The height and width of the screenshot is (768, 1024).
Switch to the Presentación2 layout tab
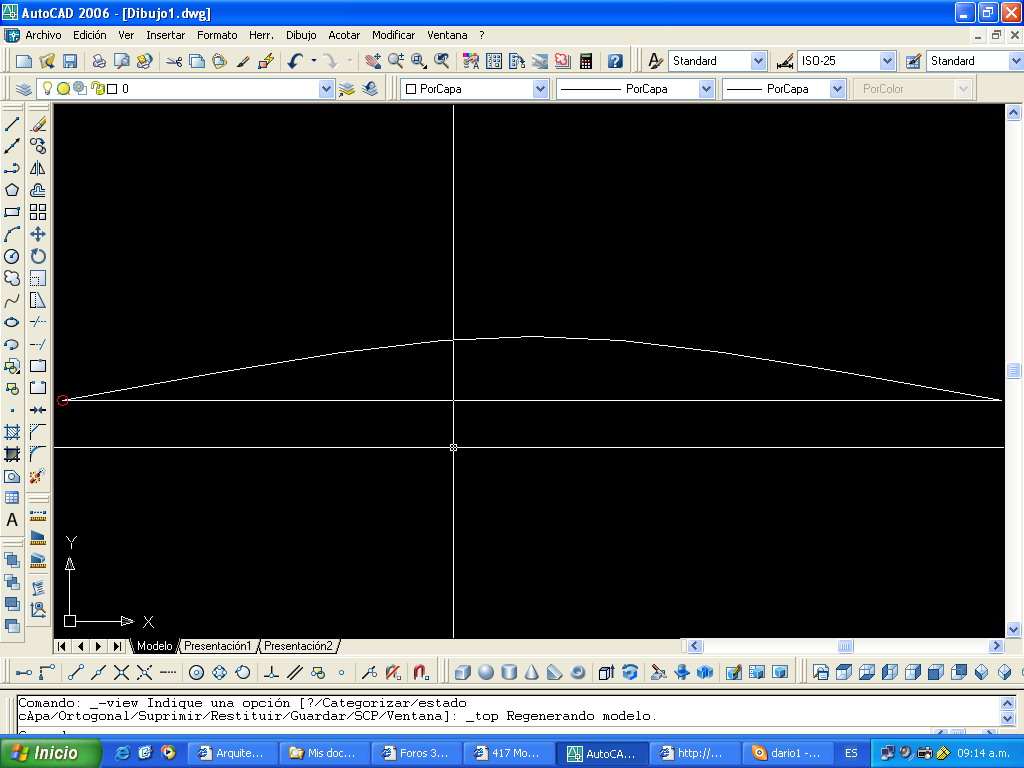pos(298,646)
